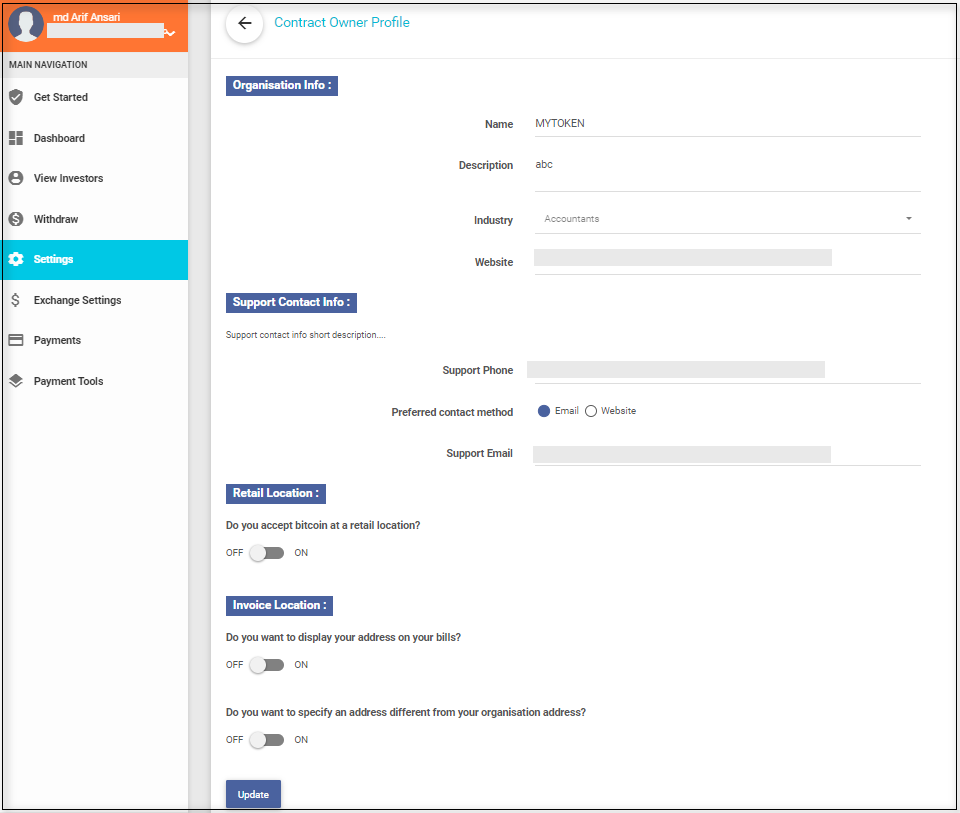Click the Description text field
The width and height of the screenshot is (960, 813).
pyautogui.click(x=727, y=170)
